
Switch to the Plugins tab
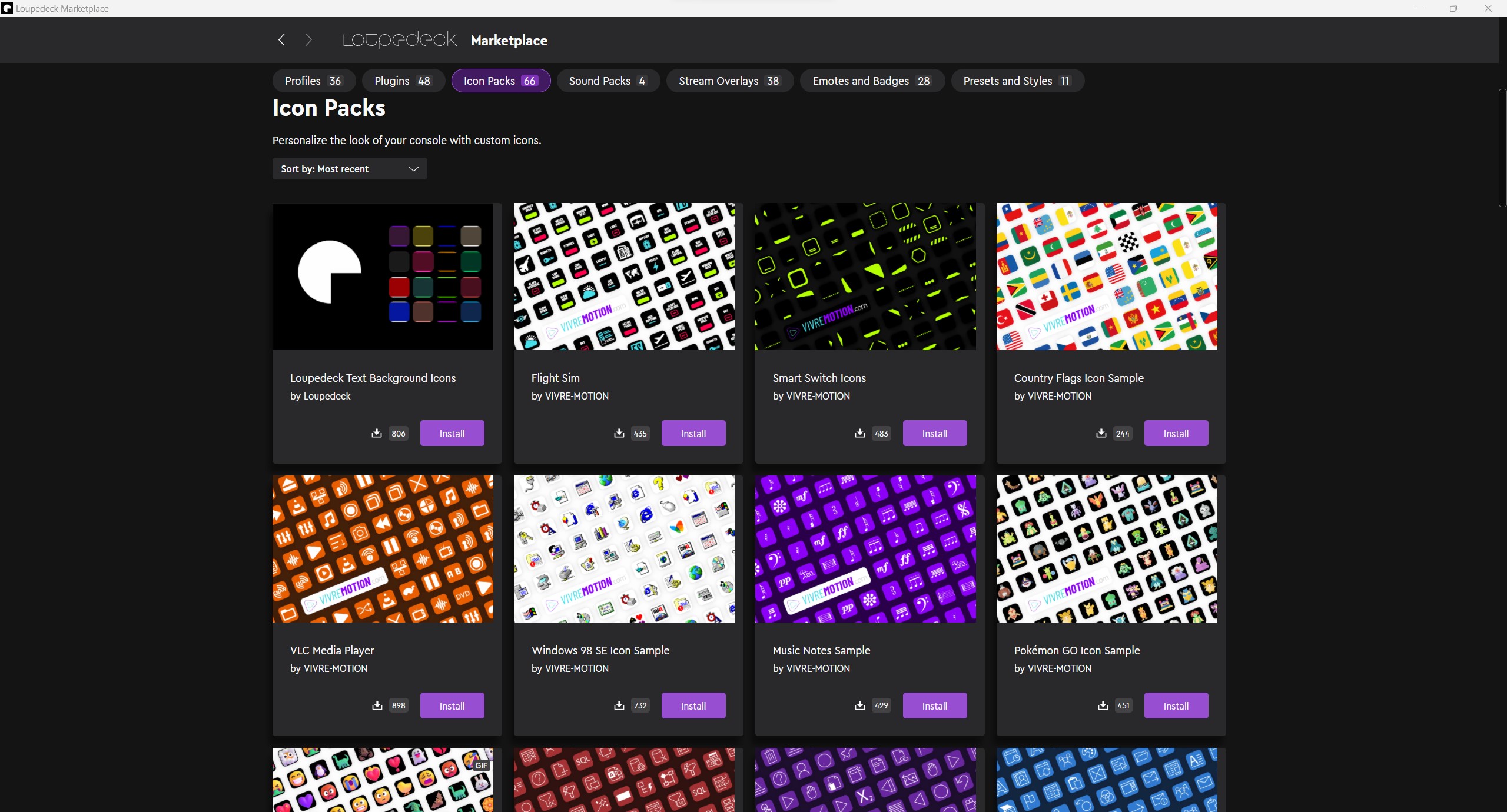pos(403,81)
